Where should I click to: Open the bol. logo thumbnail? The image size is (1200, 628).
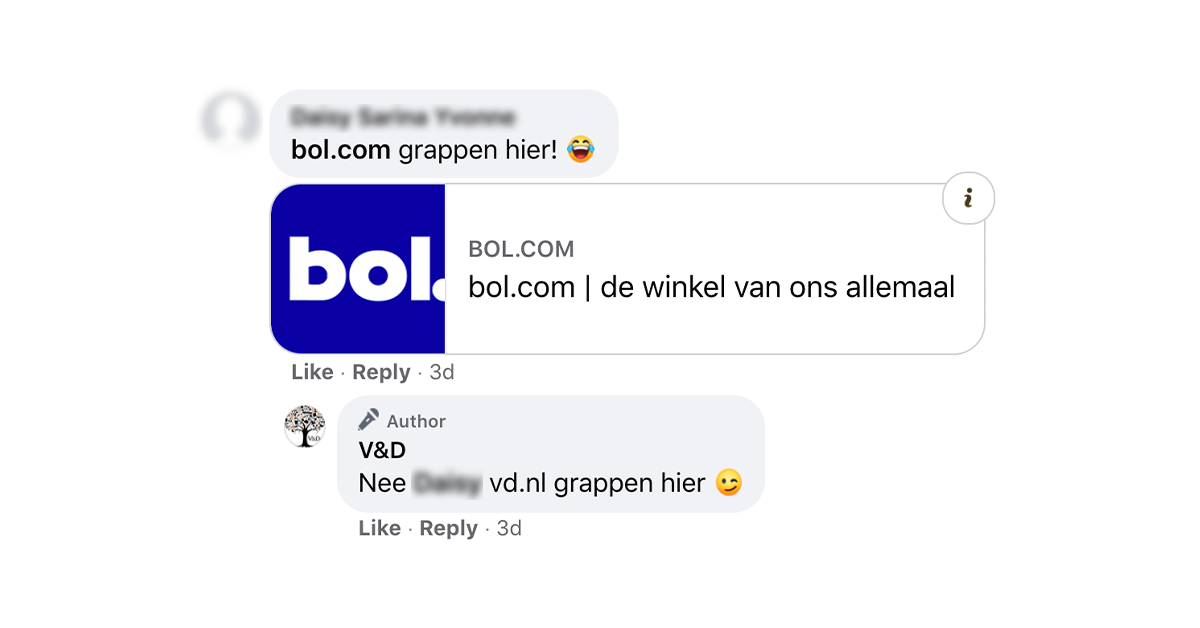coord(358,269)
